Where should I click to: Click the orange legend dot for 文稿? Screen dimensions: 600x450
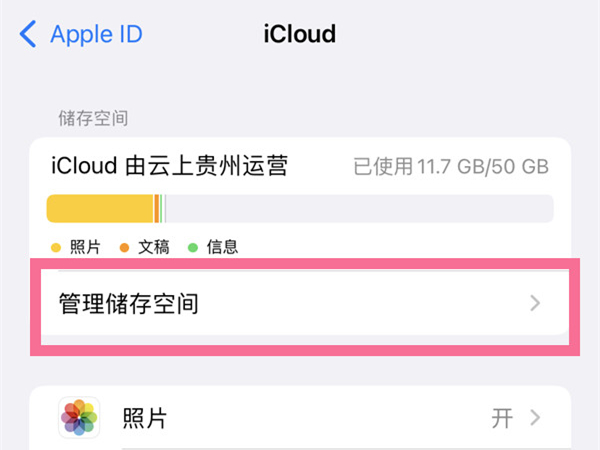pos(124,247)
